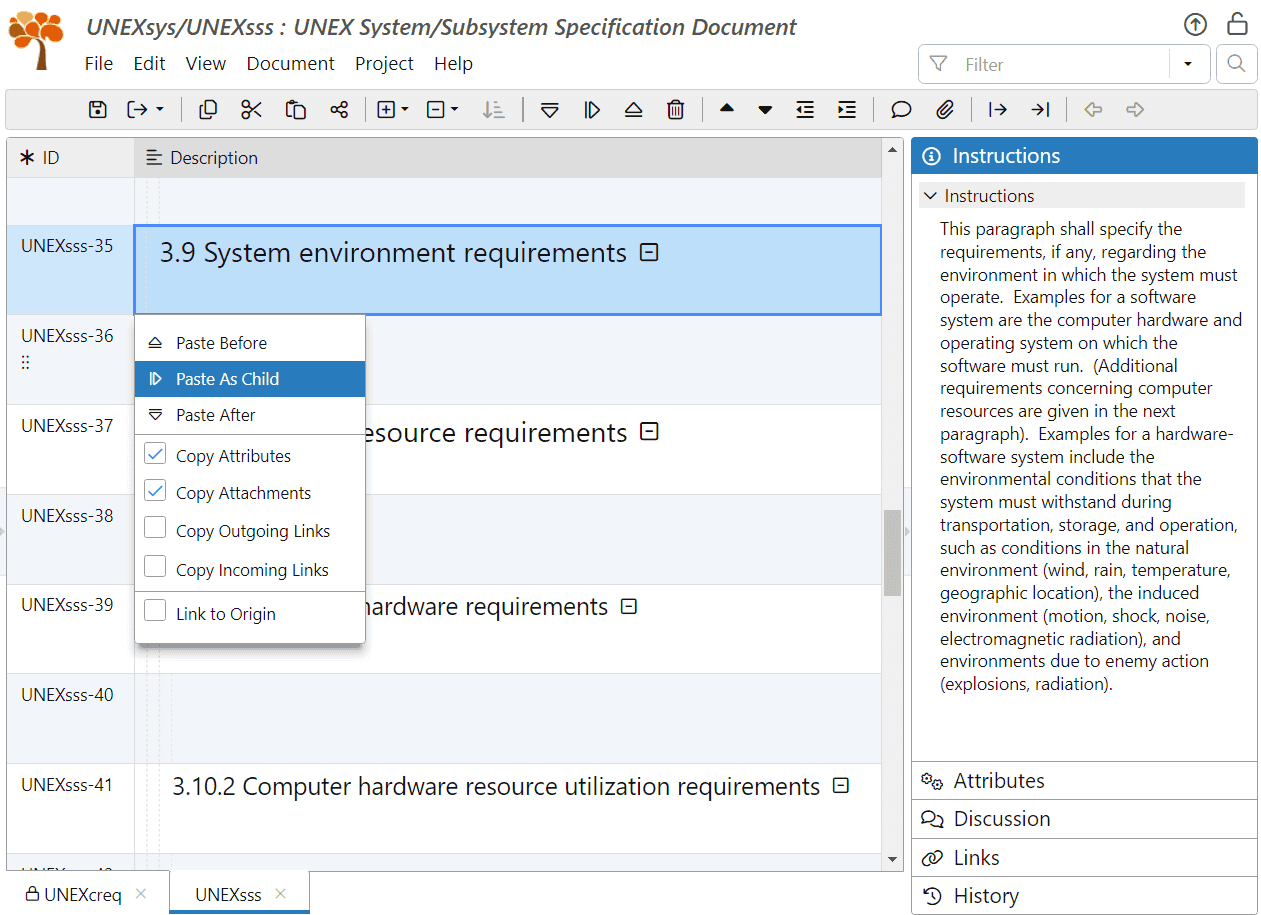
Task: Collapse section 3.9 System environment requirements
Action: click(x=649, y=253)
